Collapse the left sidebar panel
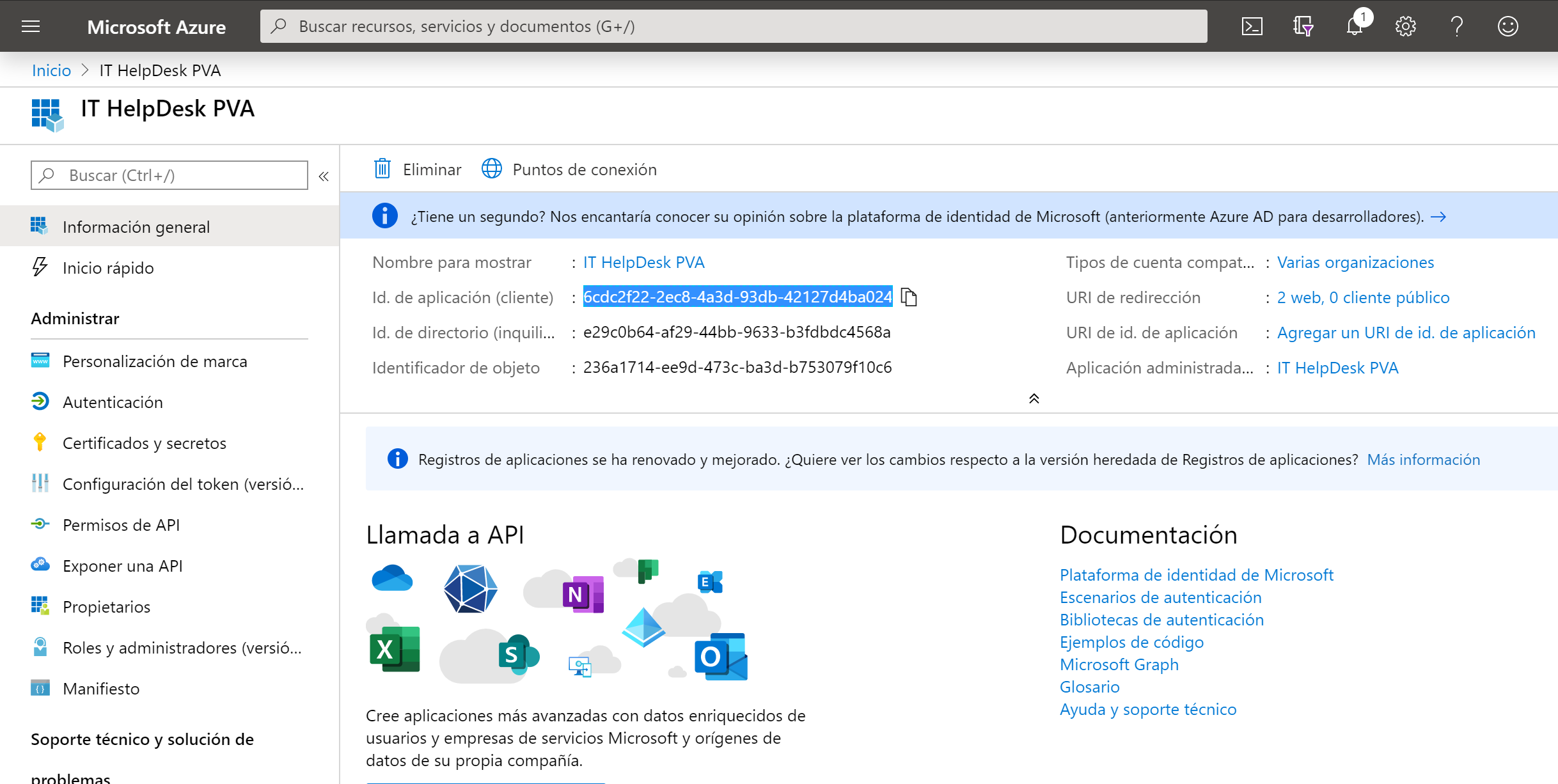This screenshot has width=1558, height=784. 324,175
